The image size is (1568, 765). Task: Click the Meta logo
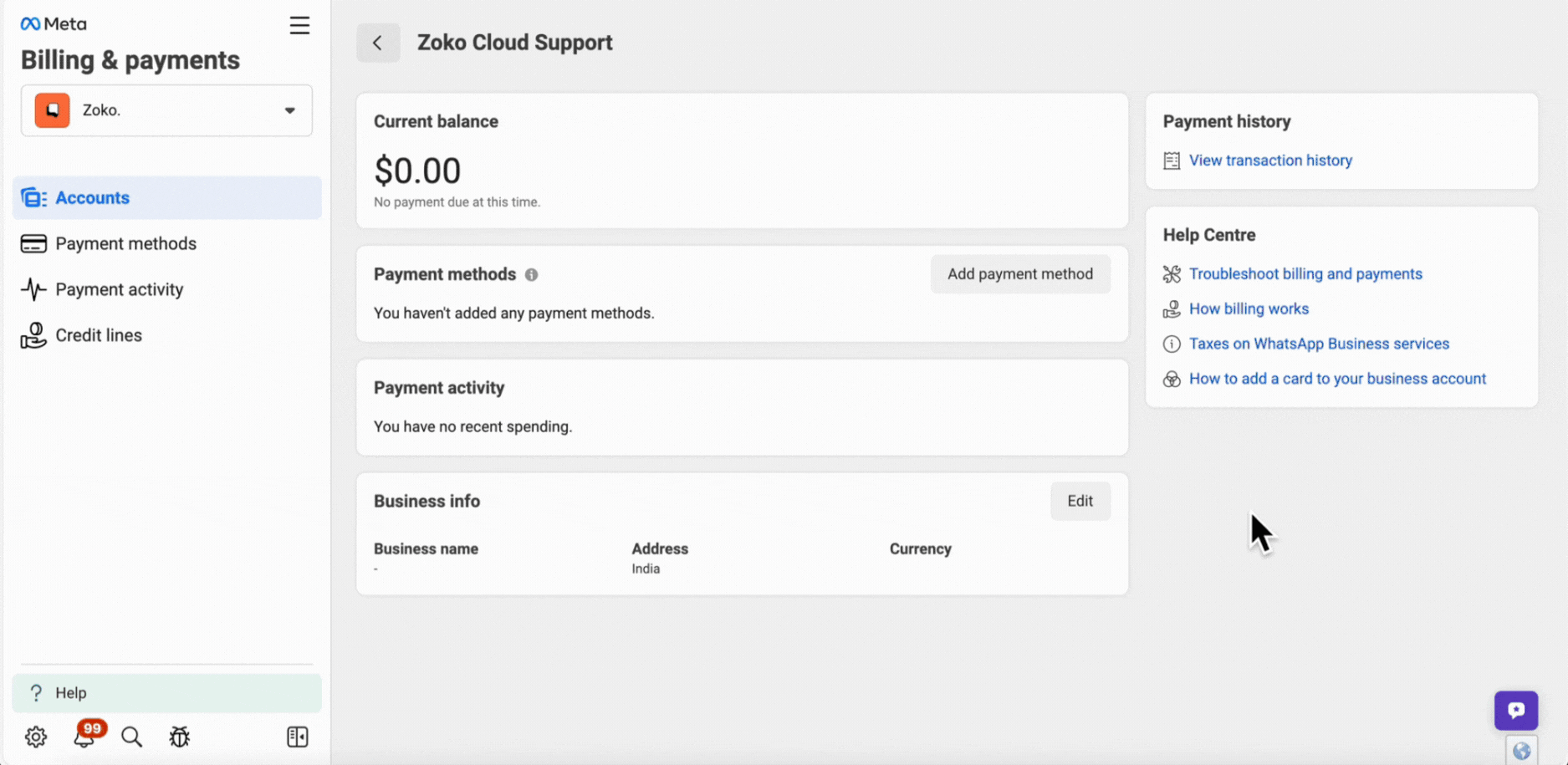(54, 23)
